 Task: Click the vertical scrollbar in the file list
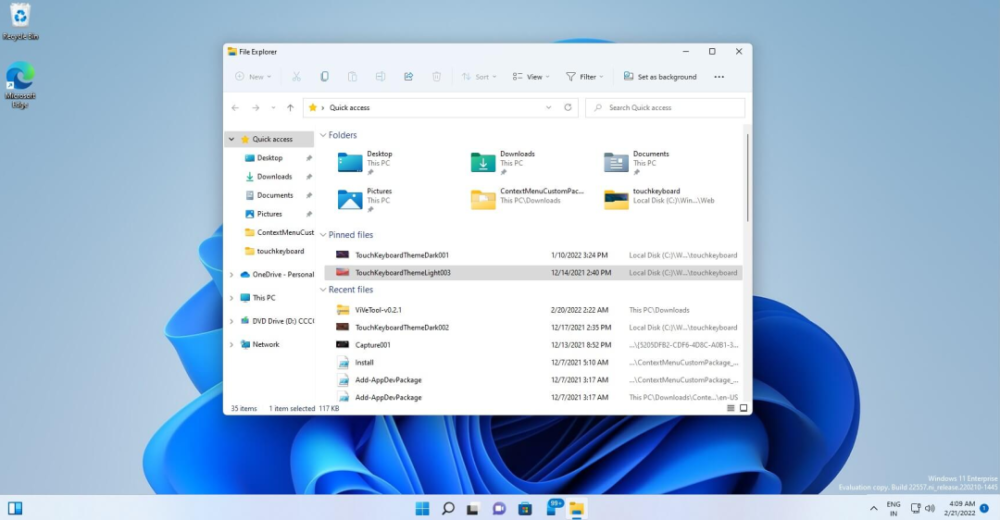(x=746, y=180)
